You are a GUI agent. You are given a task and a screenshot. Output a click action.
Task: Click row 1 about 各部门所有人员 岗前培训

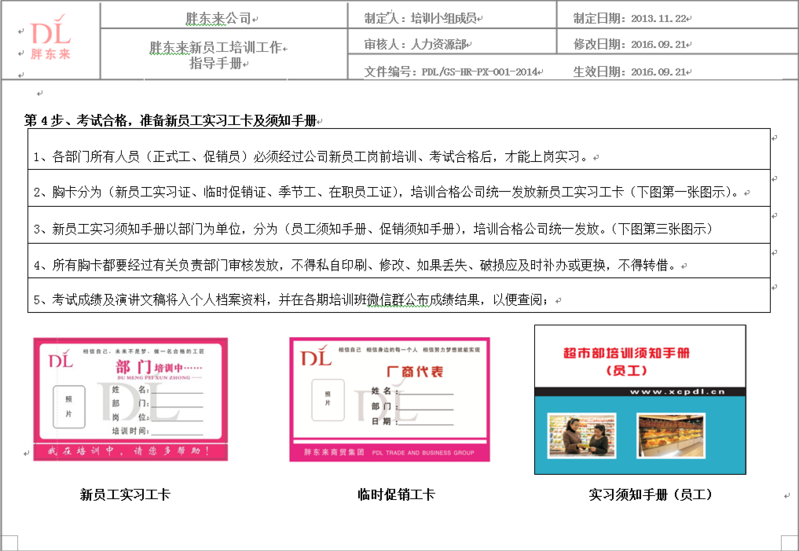398,150
